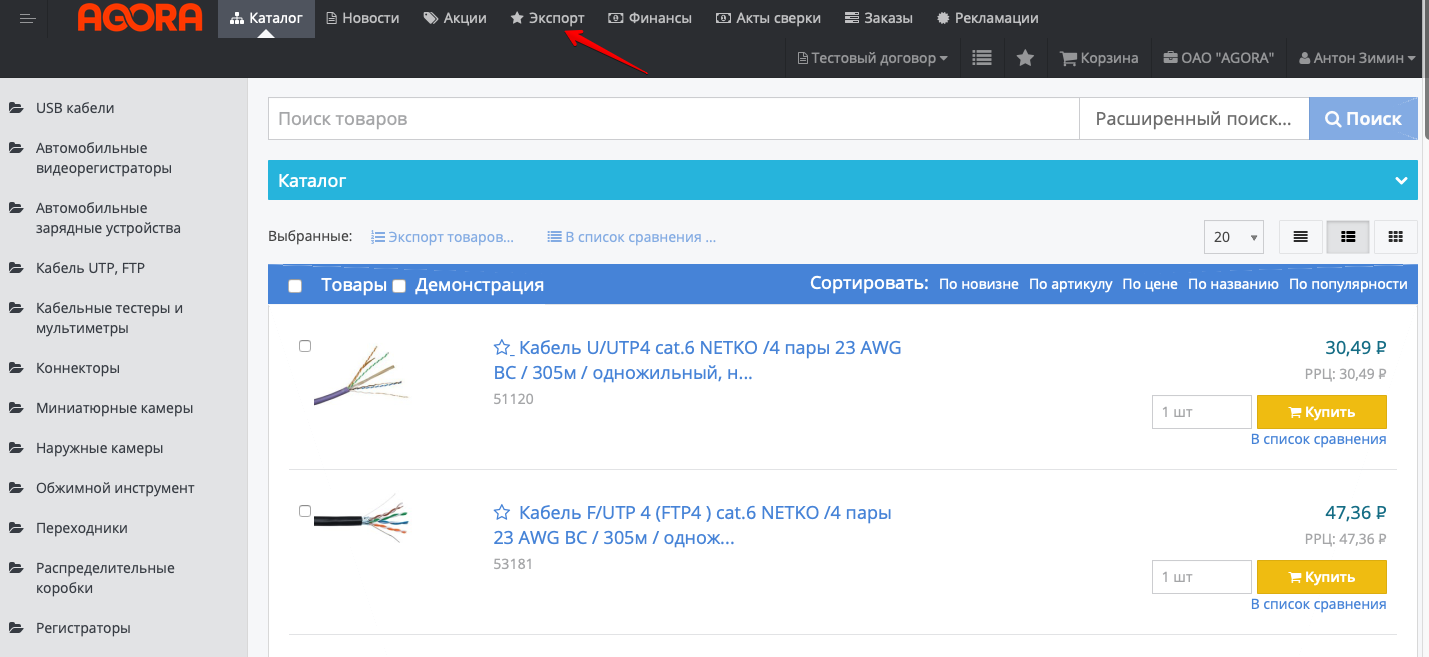The image size is (1429, 657).
Task: Open favorites via the header star icon
Action: 1025,58
